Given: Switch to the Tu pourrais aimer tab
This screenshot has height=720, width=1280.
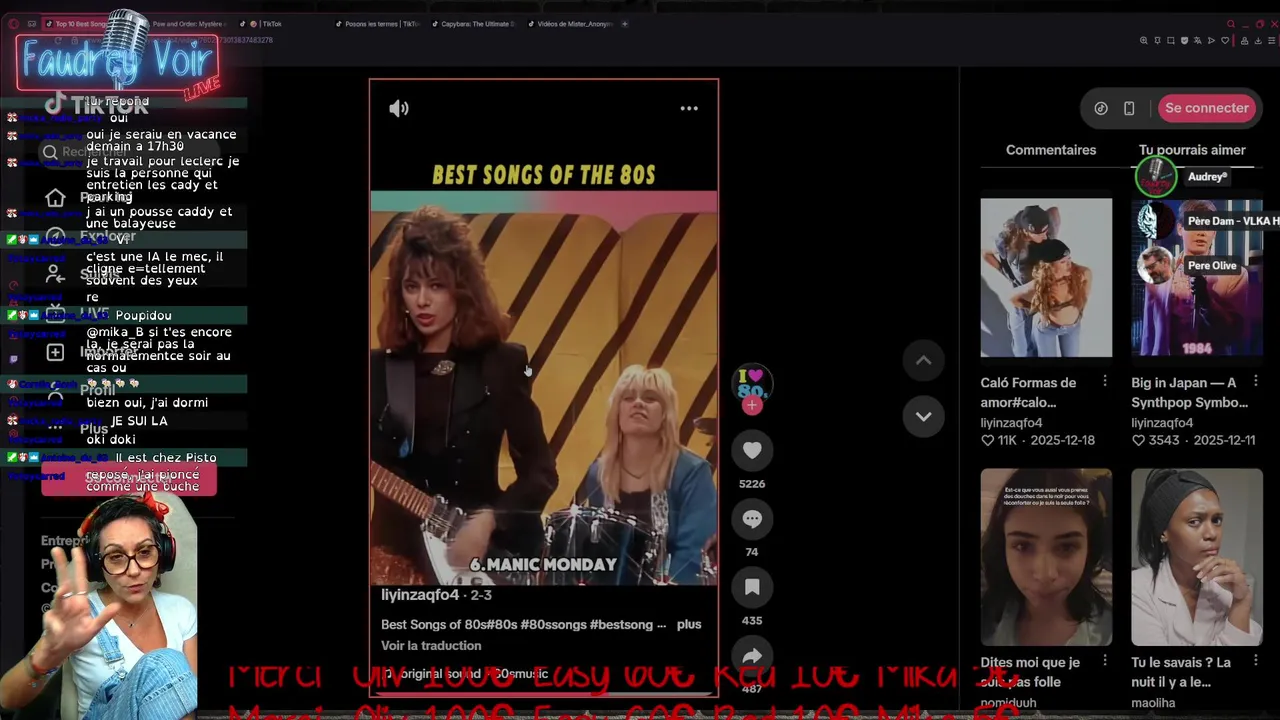Looking at the screenshot, I should (x=1192, y=150).
